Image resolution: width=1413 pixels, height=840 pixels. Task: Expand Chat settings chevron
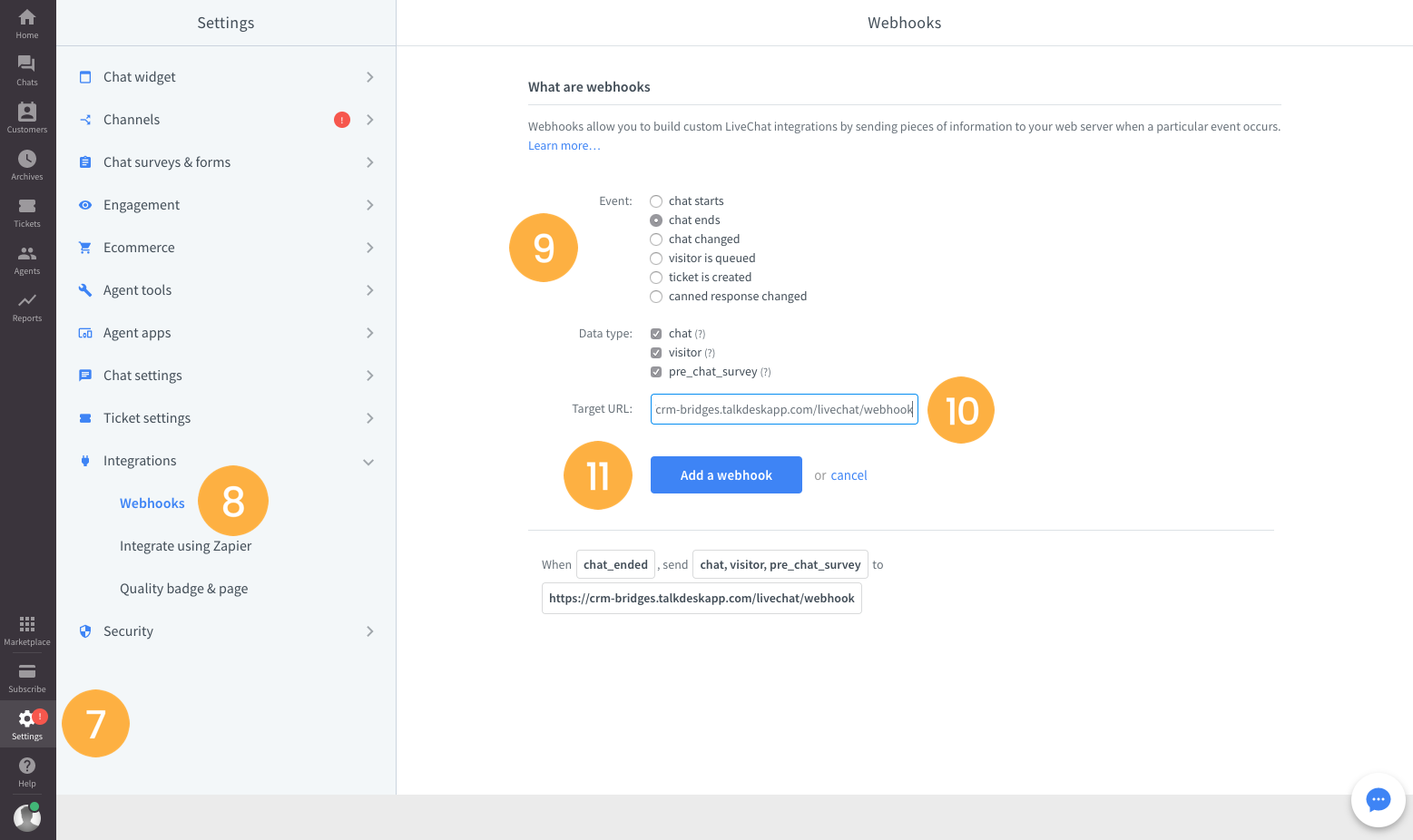coord(369,376)
